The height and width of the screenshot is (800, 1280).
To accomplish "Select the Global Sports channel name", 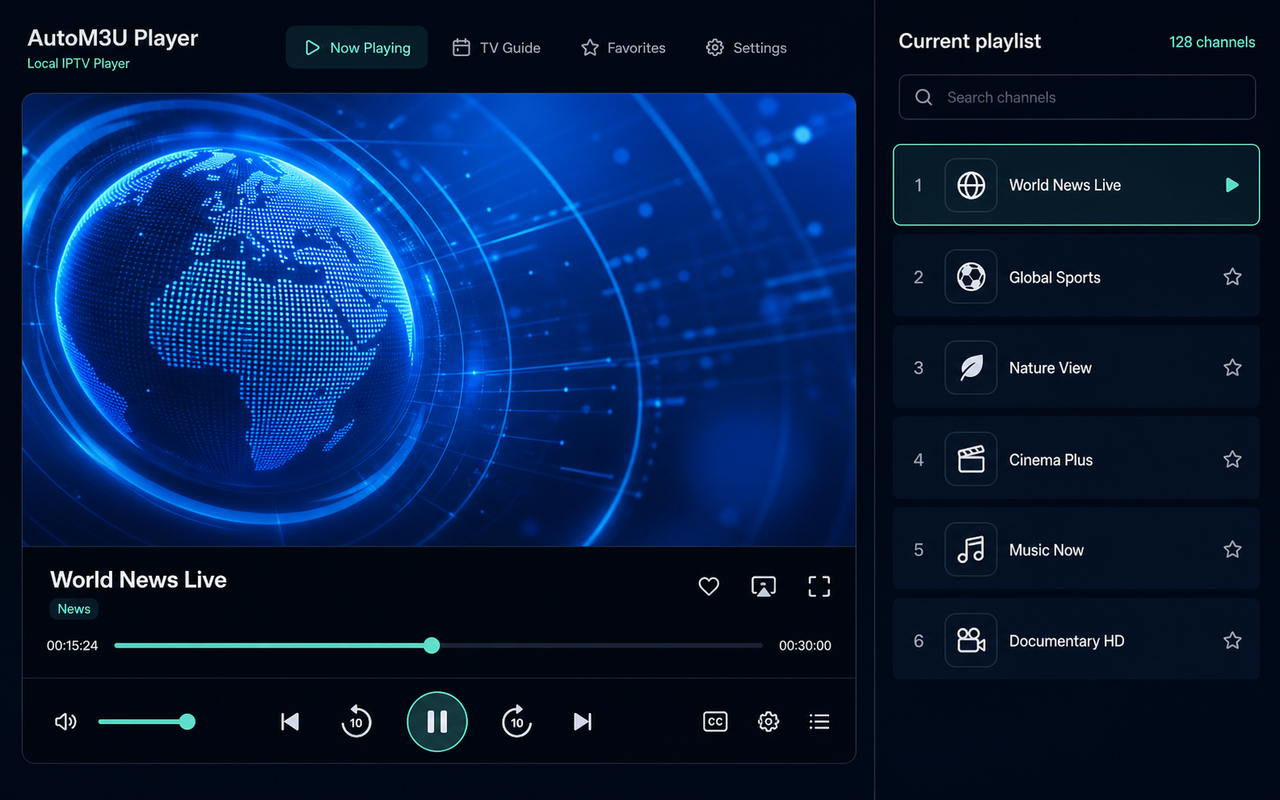I will tap(1054, 278).
